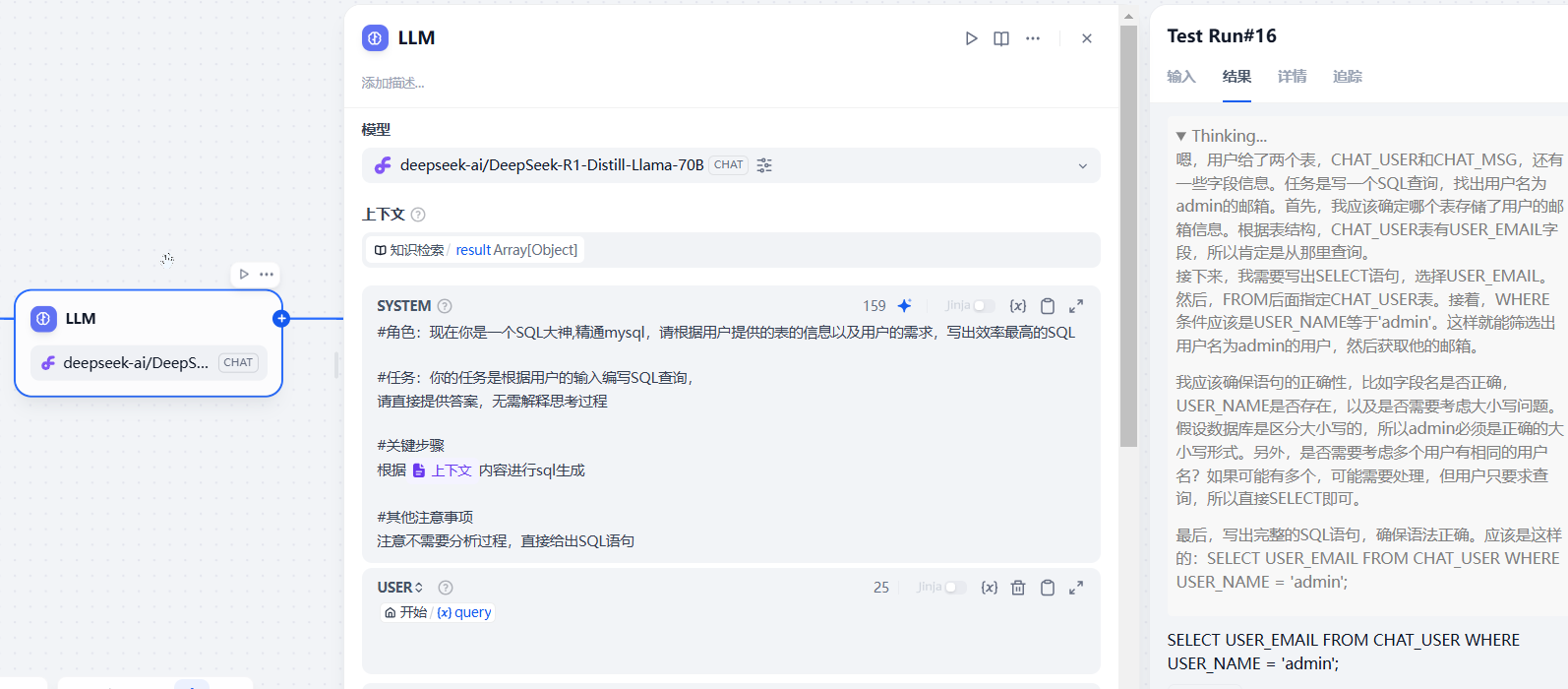Expand the SYSTEM prompt editor fullscreen
The image size is (1568, 689).
tap(1076, 306)
